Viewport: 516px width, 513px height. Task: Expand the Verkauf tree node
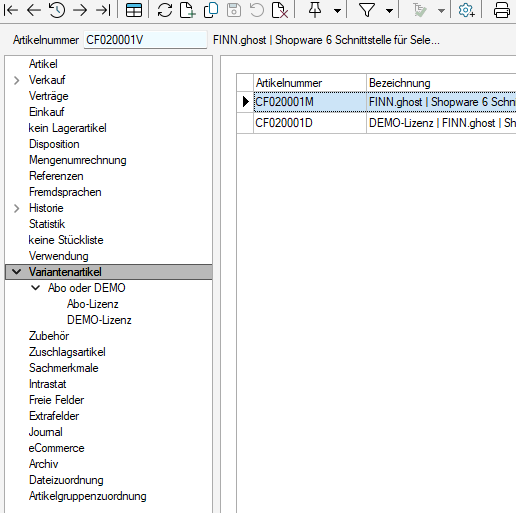[16, 80]
